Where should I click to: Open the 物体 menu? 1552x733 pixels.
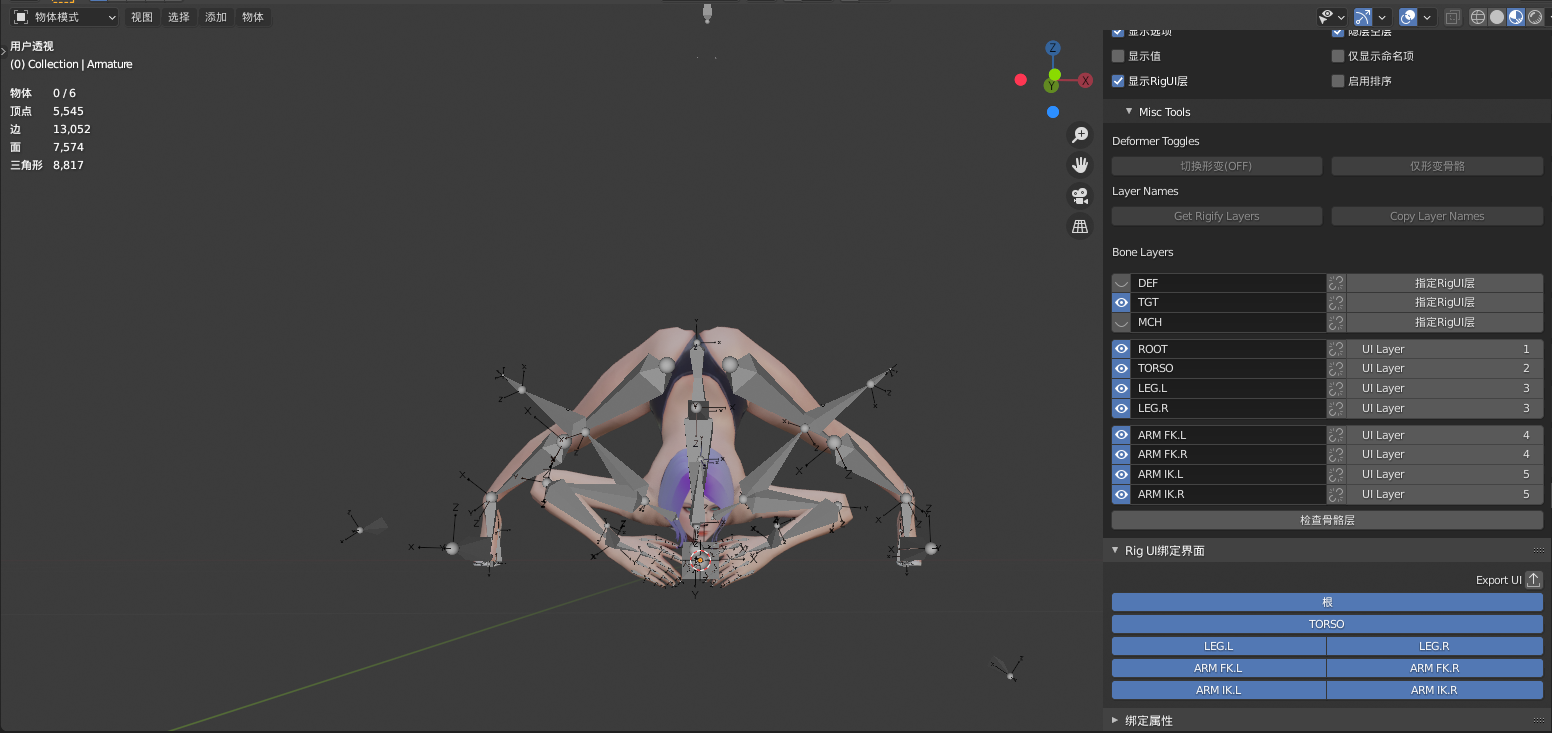tap(253, 17)
